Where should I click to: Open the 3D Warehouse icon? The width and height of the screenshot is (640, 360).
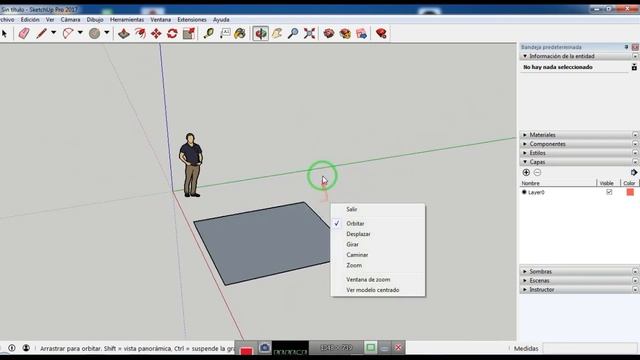(x=329, y=33)
